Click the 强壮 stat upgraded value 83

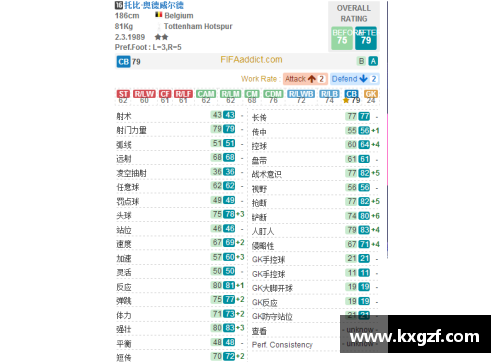tap(229, 328)
